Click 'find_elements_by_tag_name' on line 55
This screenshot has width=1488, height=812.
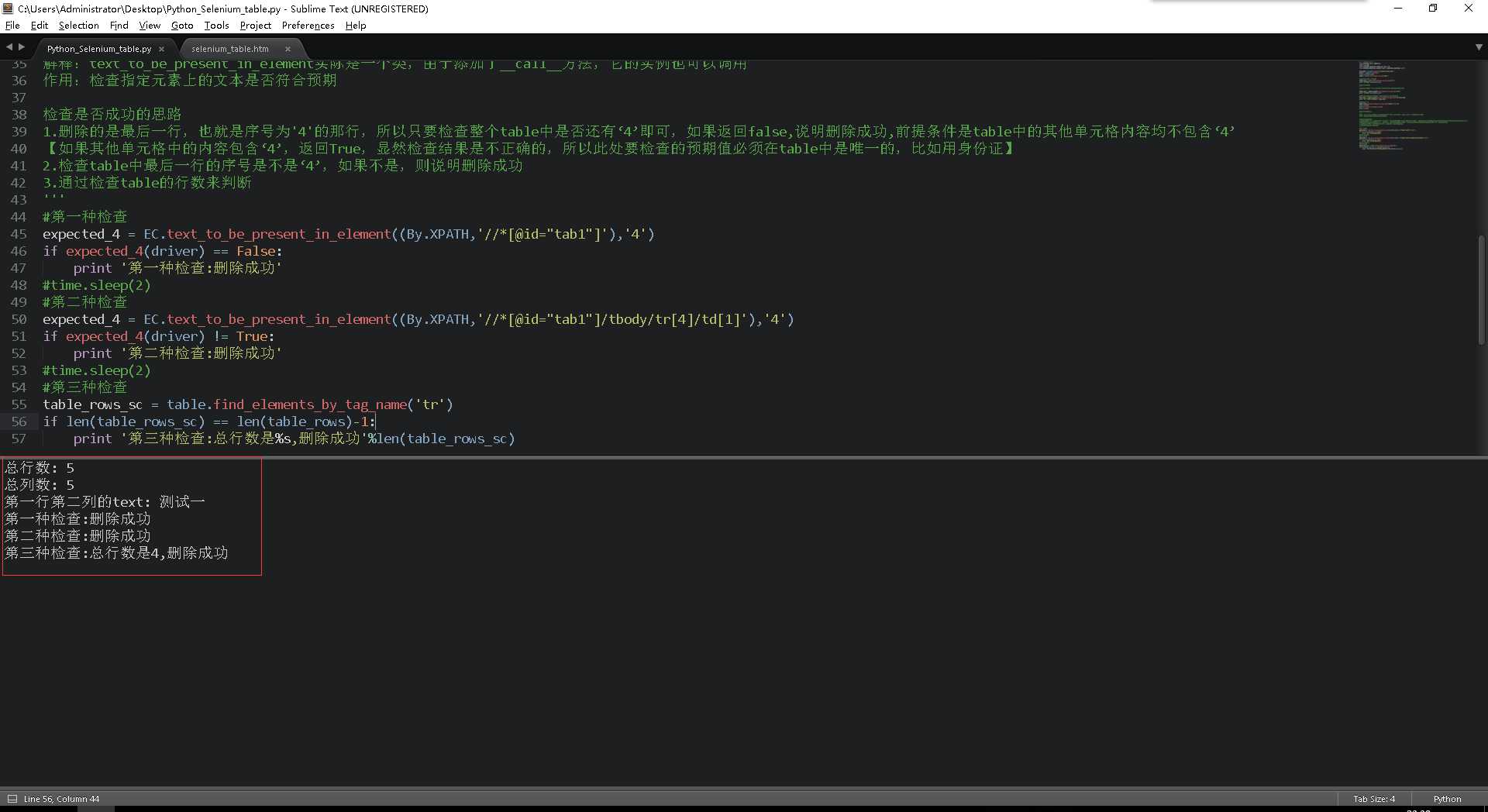(x=310, y=404)
